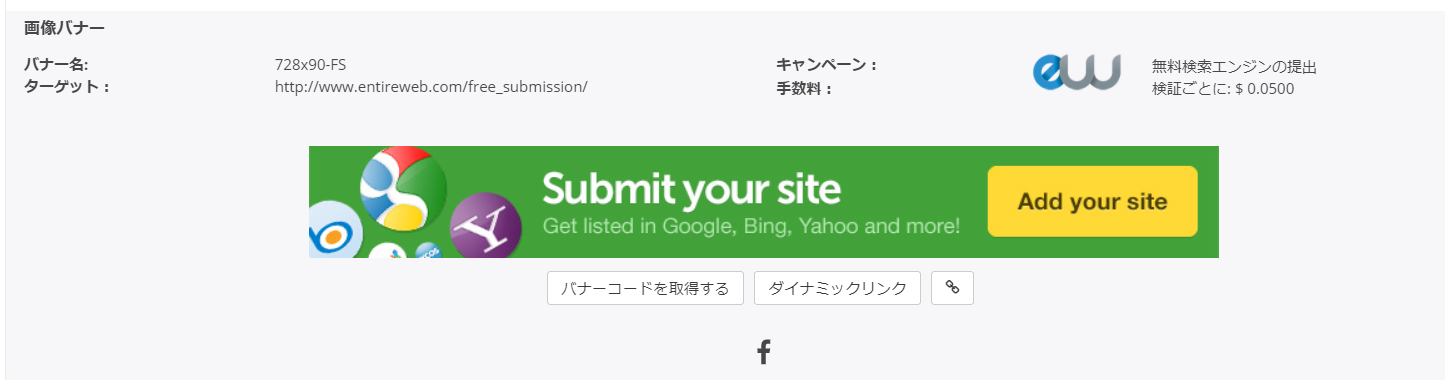Image resolution: width=1445 pixels, height=380 pixels.
Task: Click the purple Yahoo logo in banner
Action: (486, 223)
